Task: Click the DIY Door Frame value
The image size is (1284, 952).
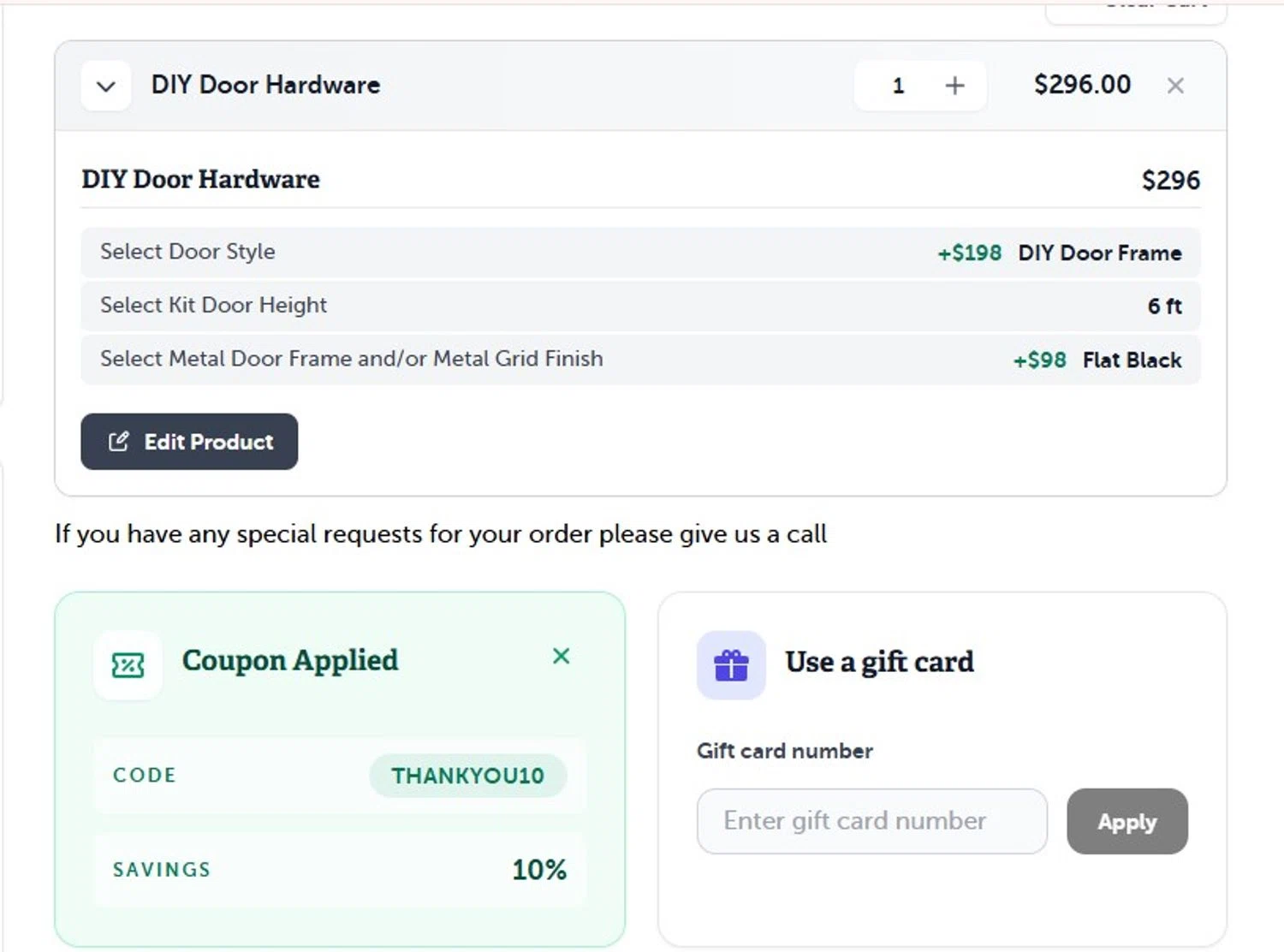Action: tap(1100, 253)
